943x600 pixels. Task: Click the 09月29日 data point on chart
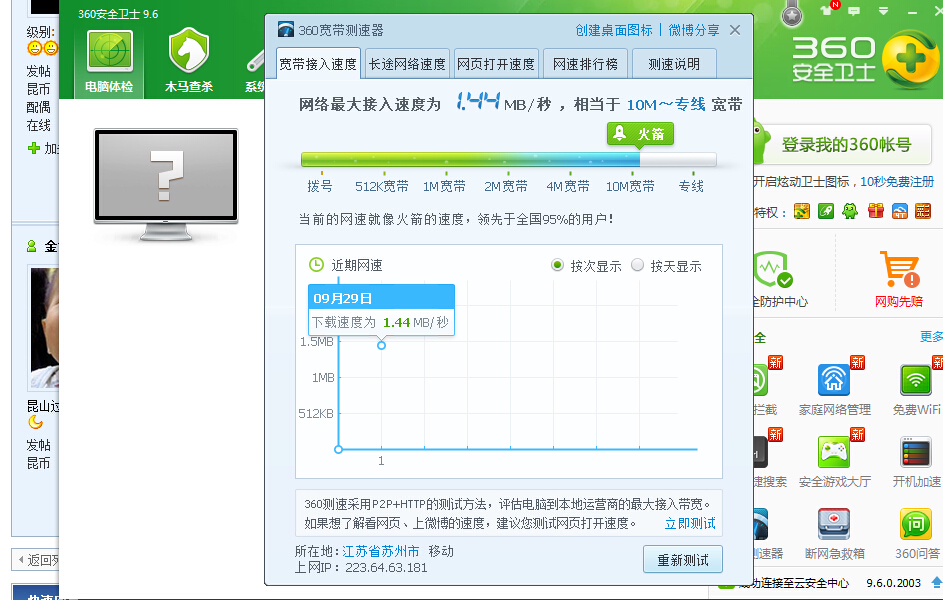pyautogui.click(x=381, y=345)
